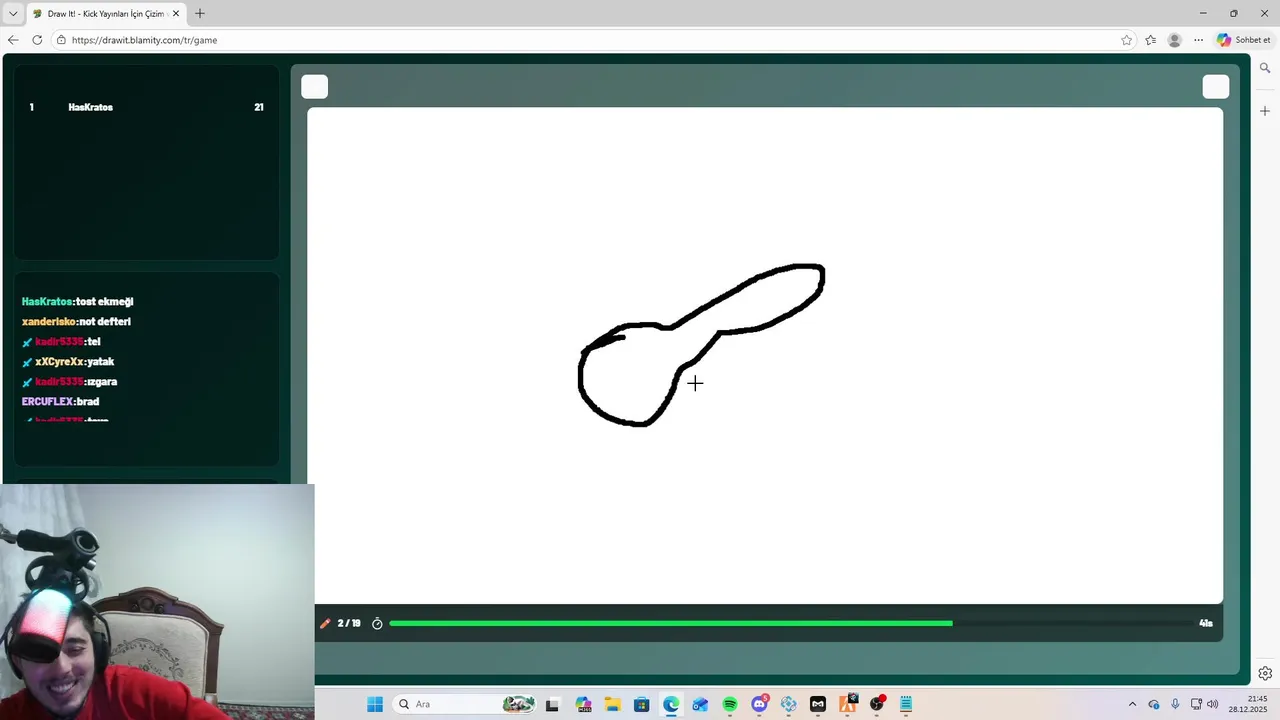The width and height of the screenshot is (1280, 720).
Task: Go back in the browser
Action: click(x=13, y=40)
